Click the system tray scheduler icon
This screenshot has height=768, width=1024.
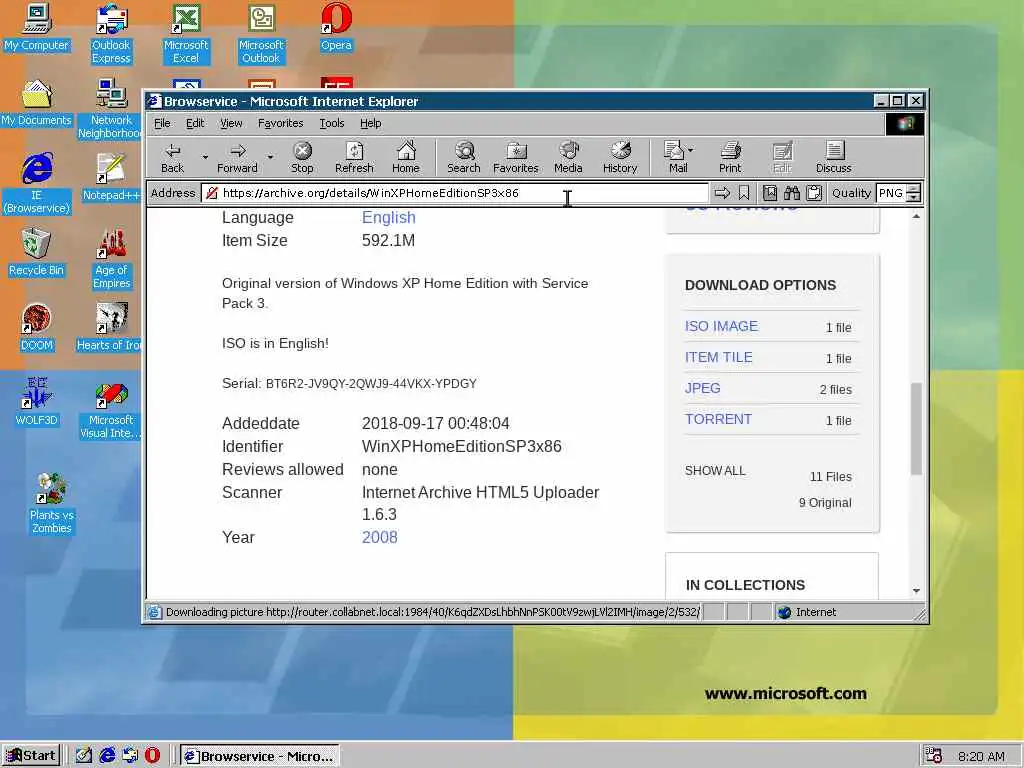[x=933, y=756]
